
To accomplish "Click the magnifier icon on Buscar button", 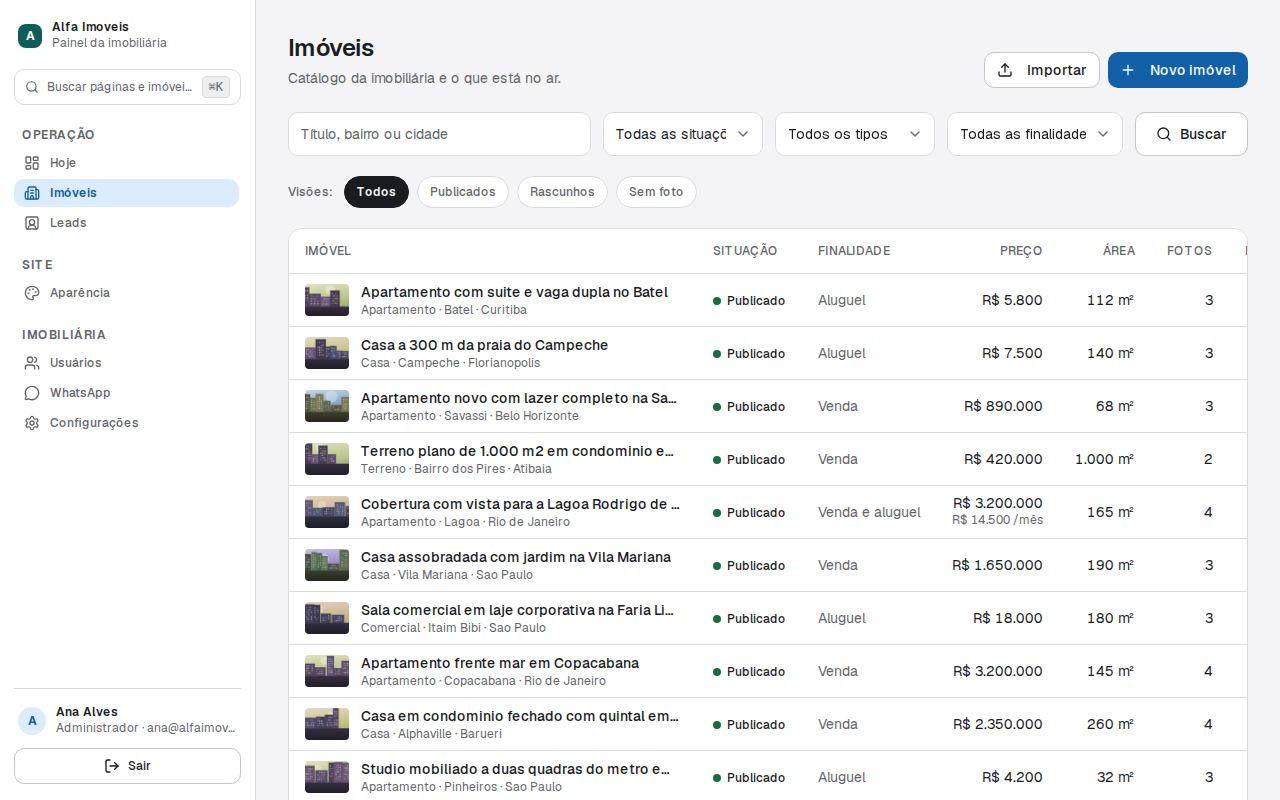I will coord(1164,134).
